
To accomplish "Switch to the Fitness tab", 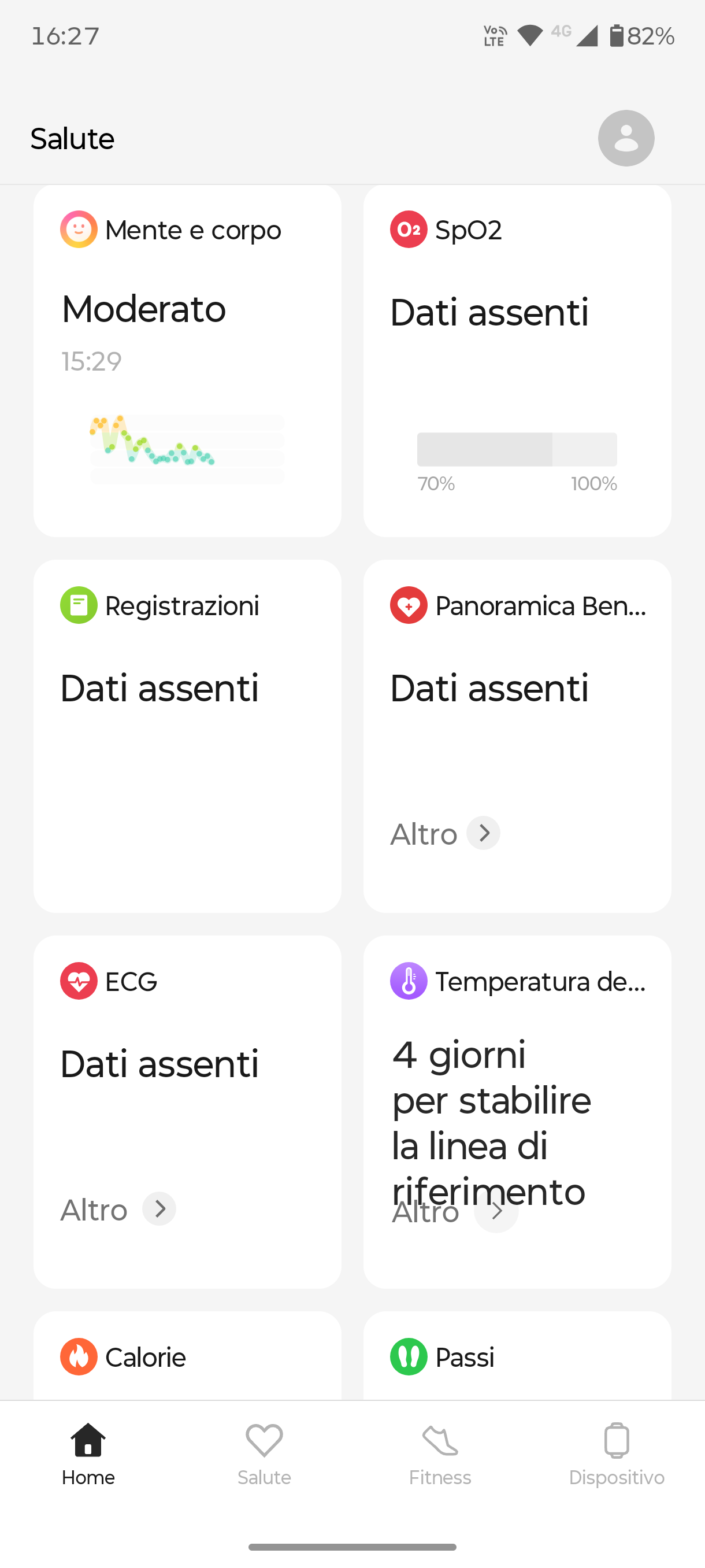I will point(440,1454).
